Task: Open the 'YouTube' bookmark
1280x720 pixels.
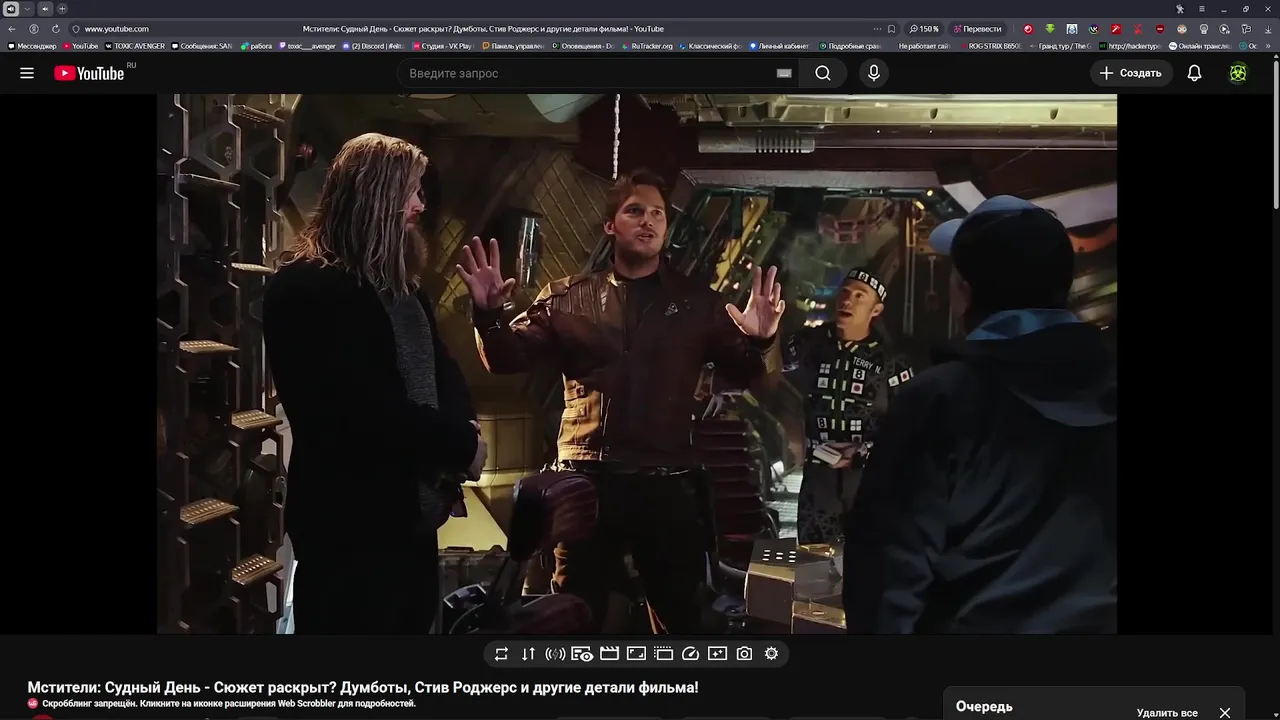Action: click(x=81, y=46)
